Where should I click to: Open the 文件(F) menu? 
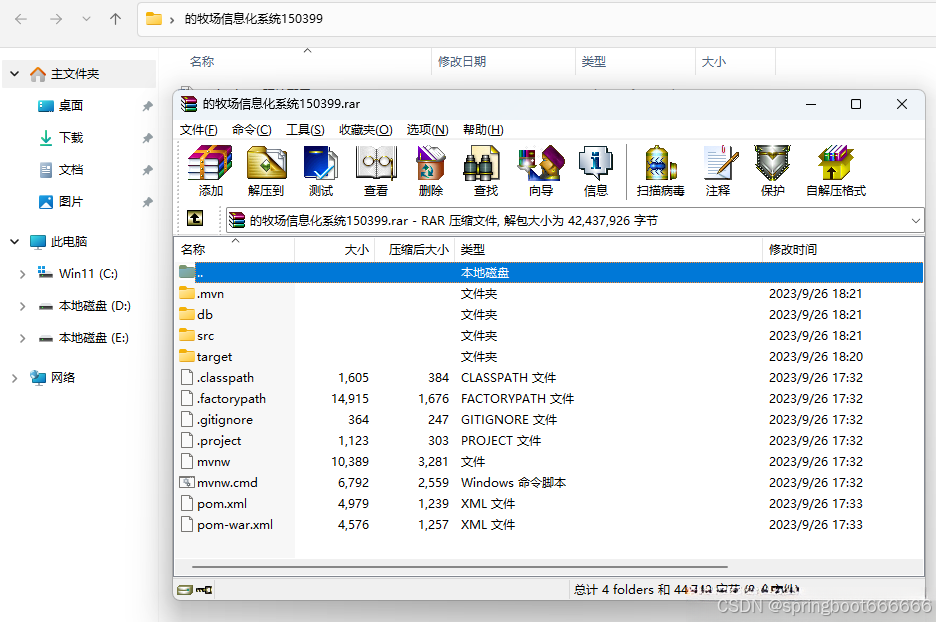click(x=198, y=130)
